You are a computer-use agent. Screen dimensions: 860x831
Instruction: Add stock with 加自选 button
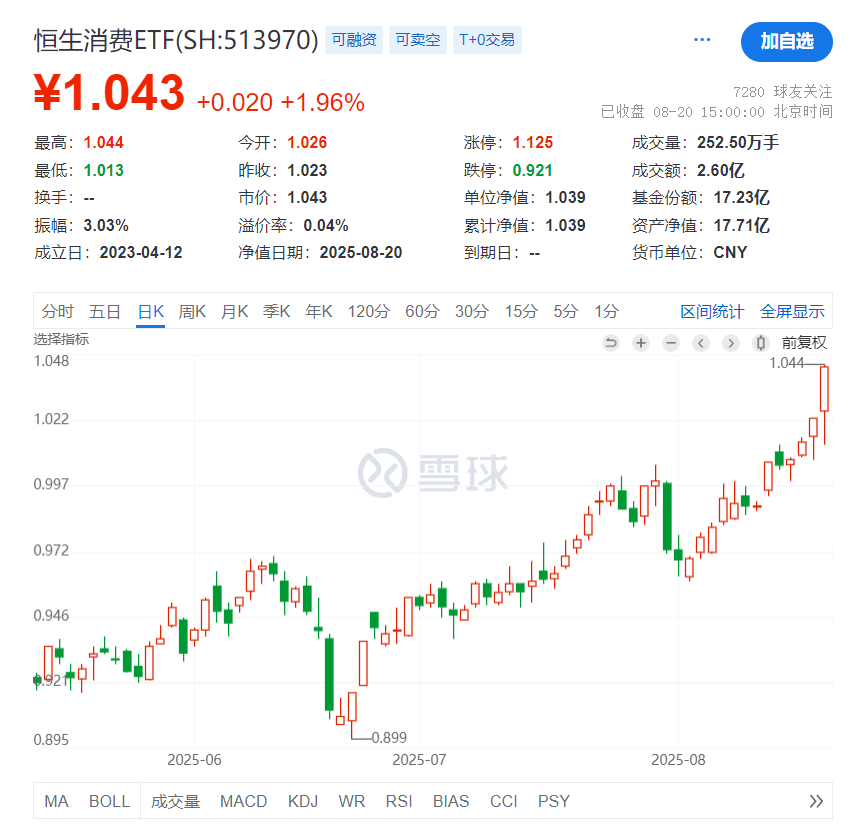pos(787,41)
